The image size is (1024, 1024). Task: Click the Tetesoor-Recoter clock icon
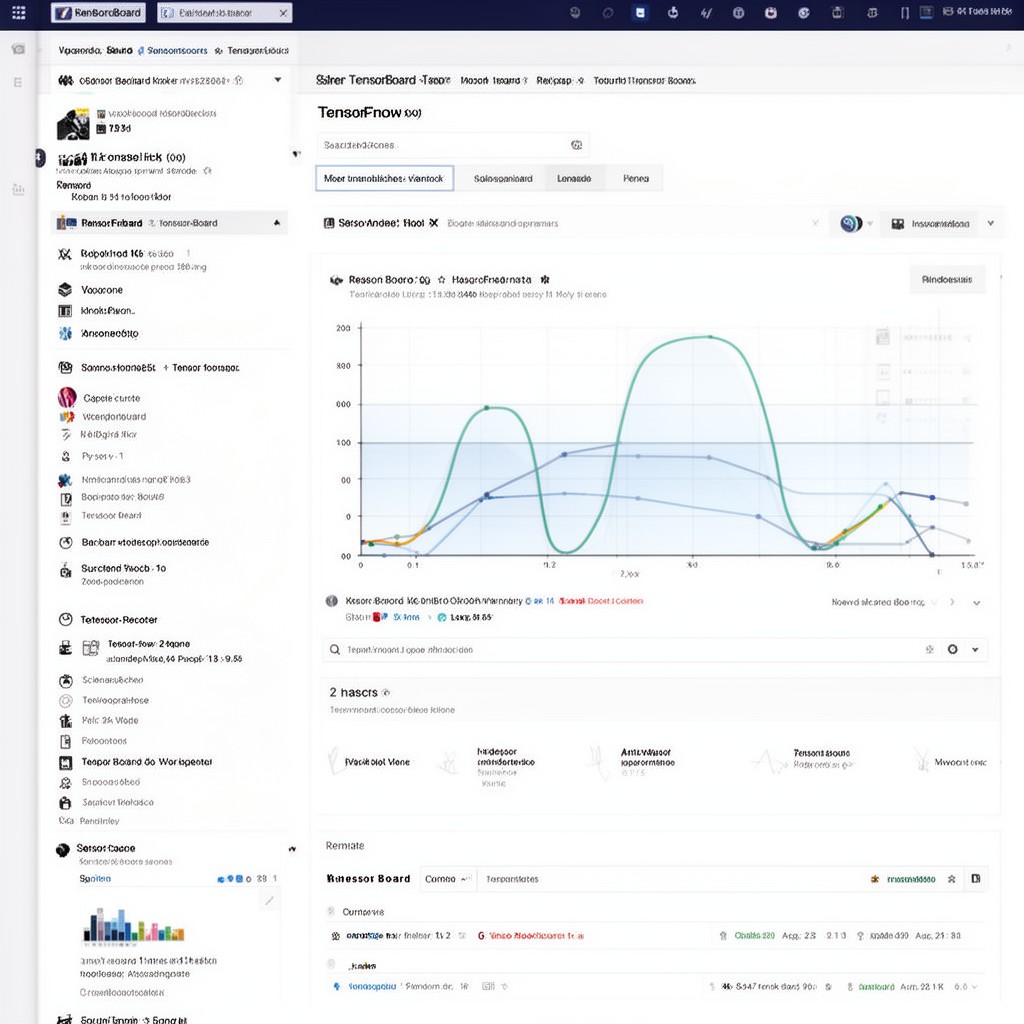[x=65, y=619]
